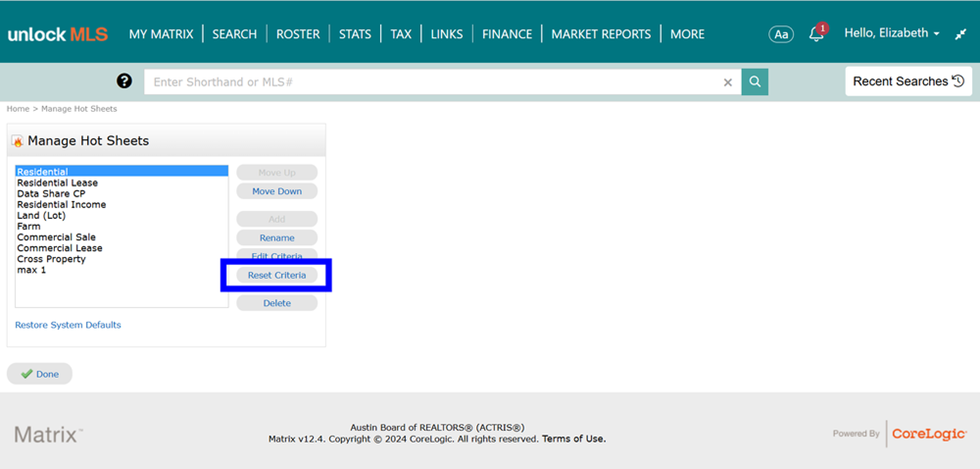Screen dimensions: 980x469
Task: Open the Terms of Use link
Action: click(x=574, y=439)
